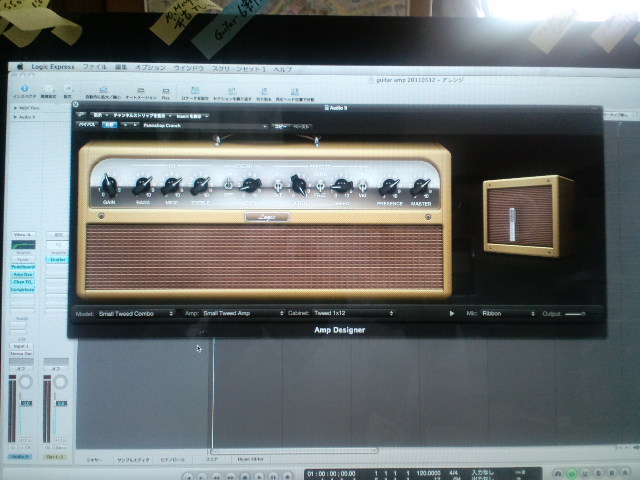Screen dimensions: 640x480
Task: Toggle the TREM/VIB switch
Action: [x=362, y=187]
